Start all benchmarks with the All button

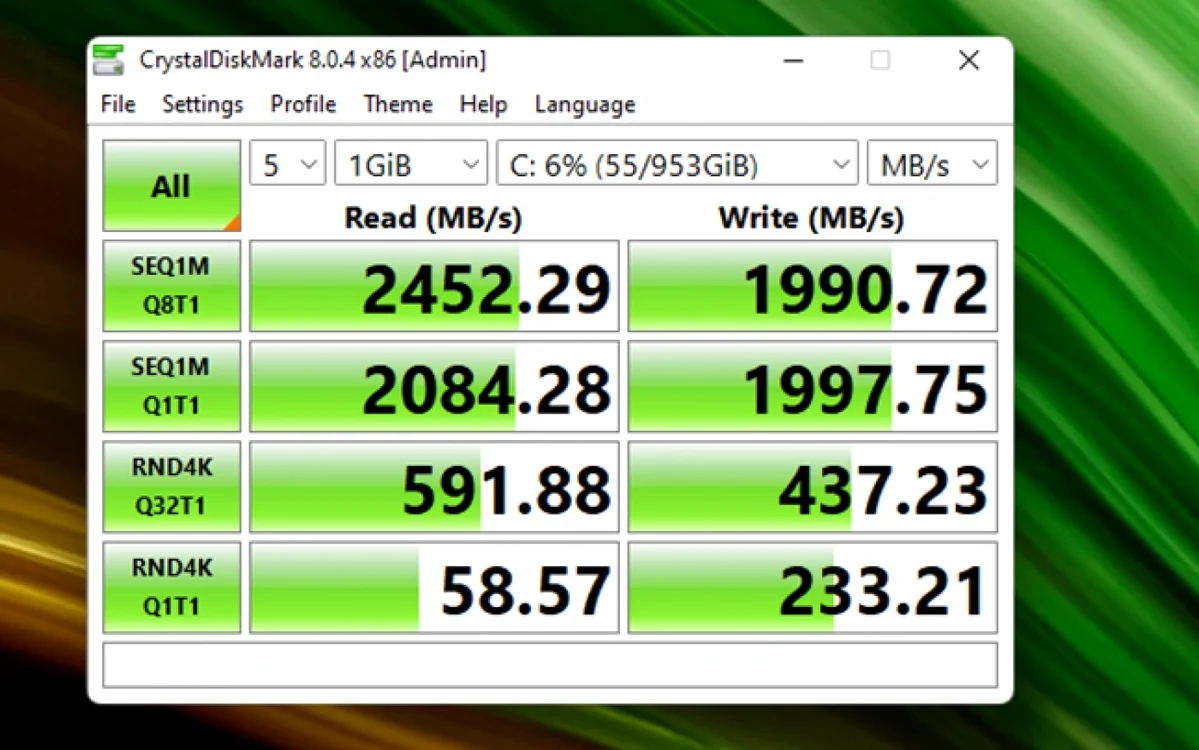pos(171,185)
